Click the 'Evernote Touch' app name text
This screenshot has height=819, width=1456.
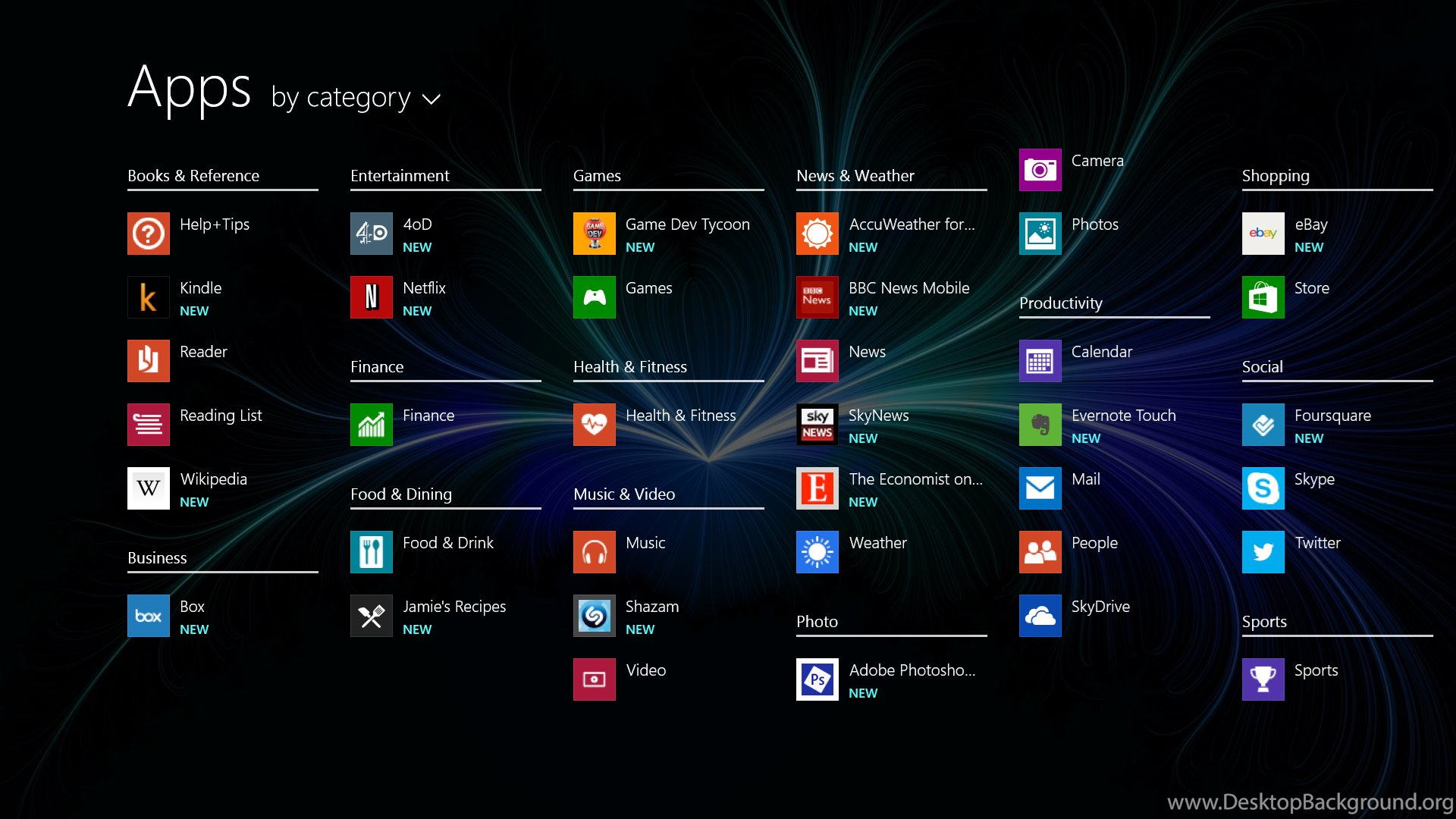[1124, 416]
